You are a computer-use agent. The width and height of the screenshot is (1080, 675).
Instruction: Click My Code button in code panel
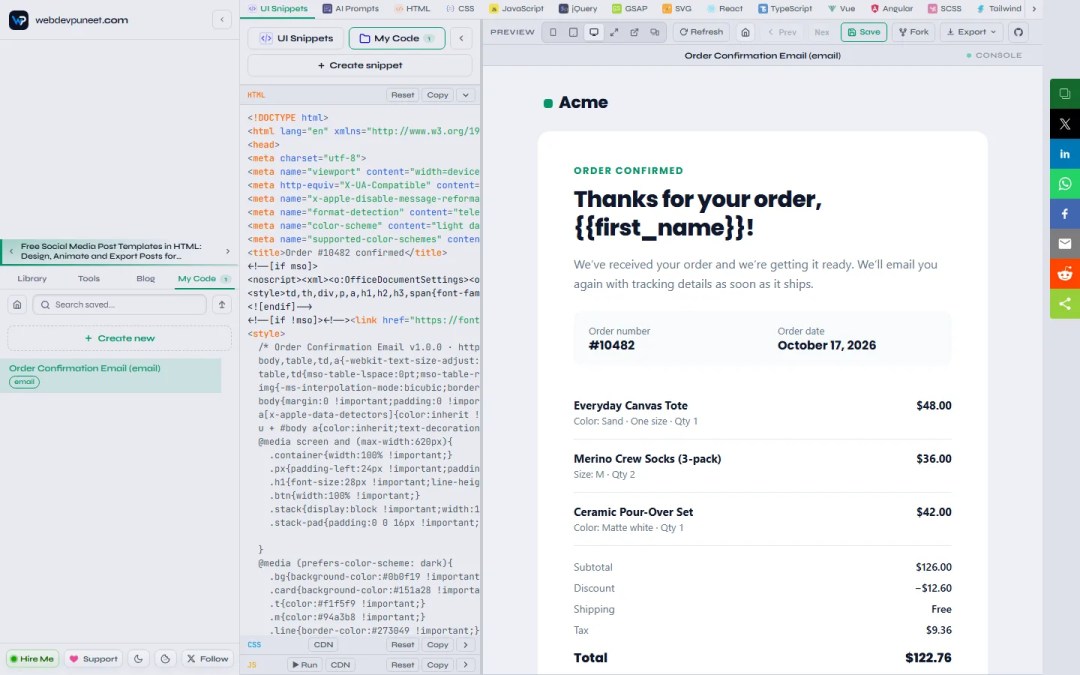click(397, 38)
